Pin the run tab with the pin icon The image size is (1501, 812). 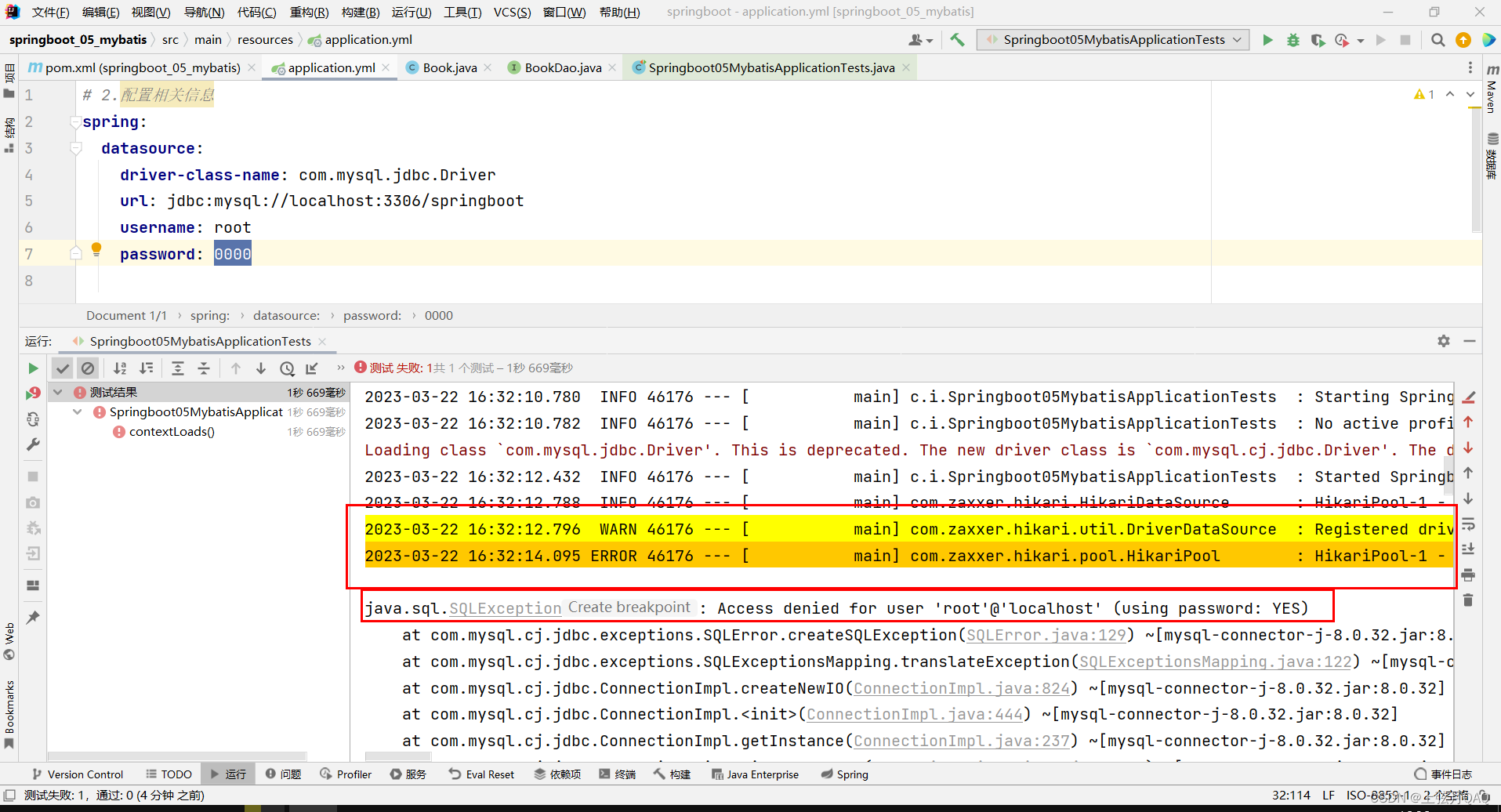33,617
